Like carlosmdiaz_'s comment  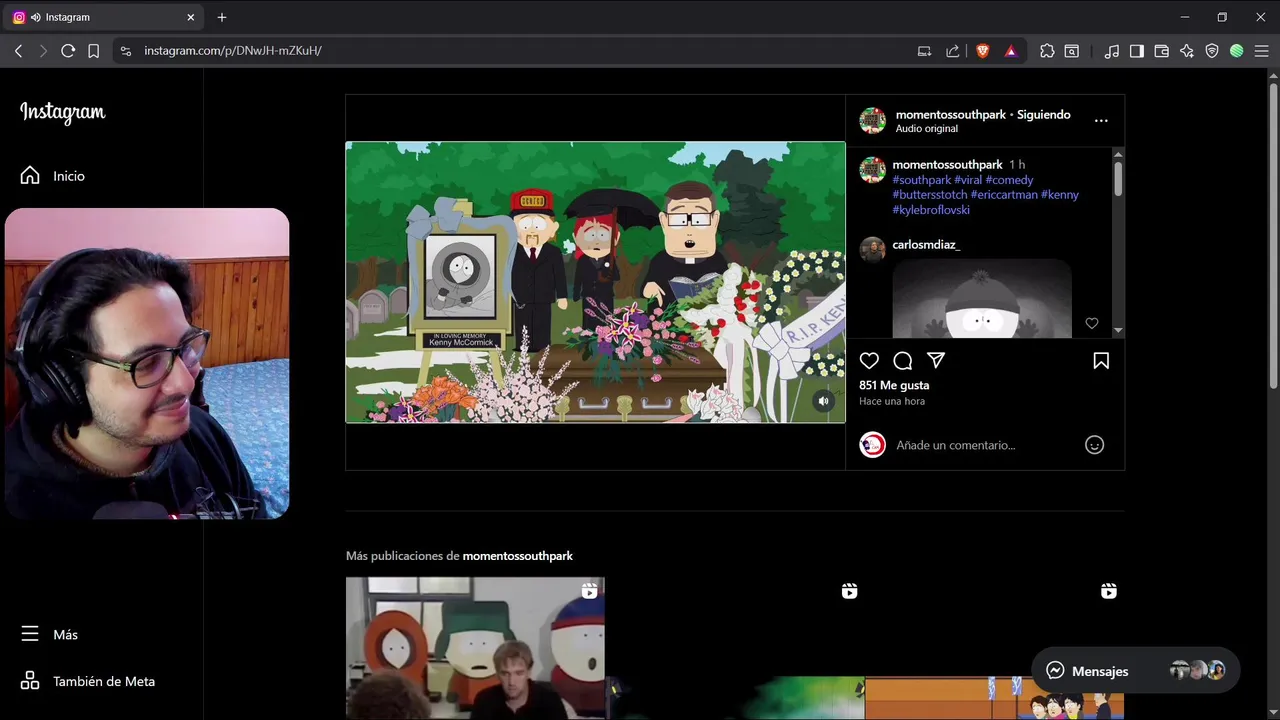point(1092,324)
